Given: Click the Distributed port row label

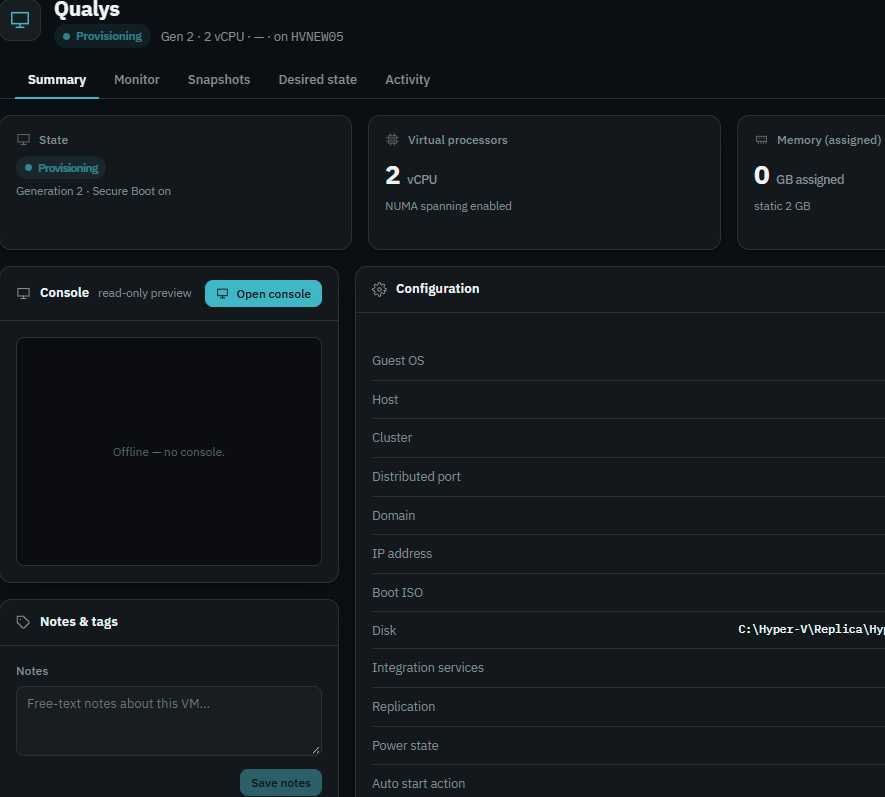Looking at the screenshot, I should tap(417, 476).
